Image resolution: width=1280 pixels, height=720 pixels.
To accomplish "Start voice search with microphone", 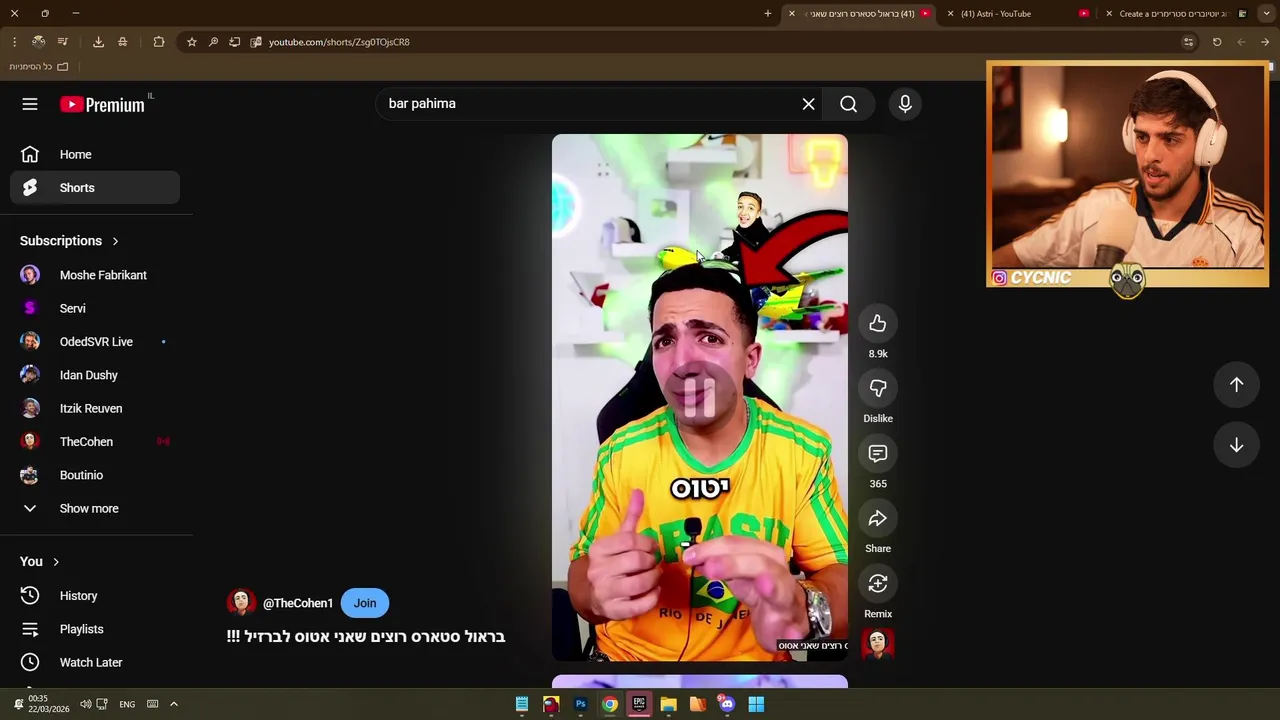I will tap(905, 104).
